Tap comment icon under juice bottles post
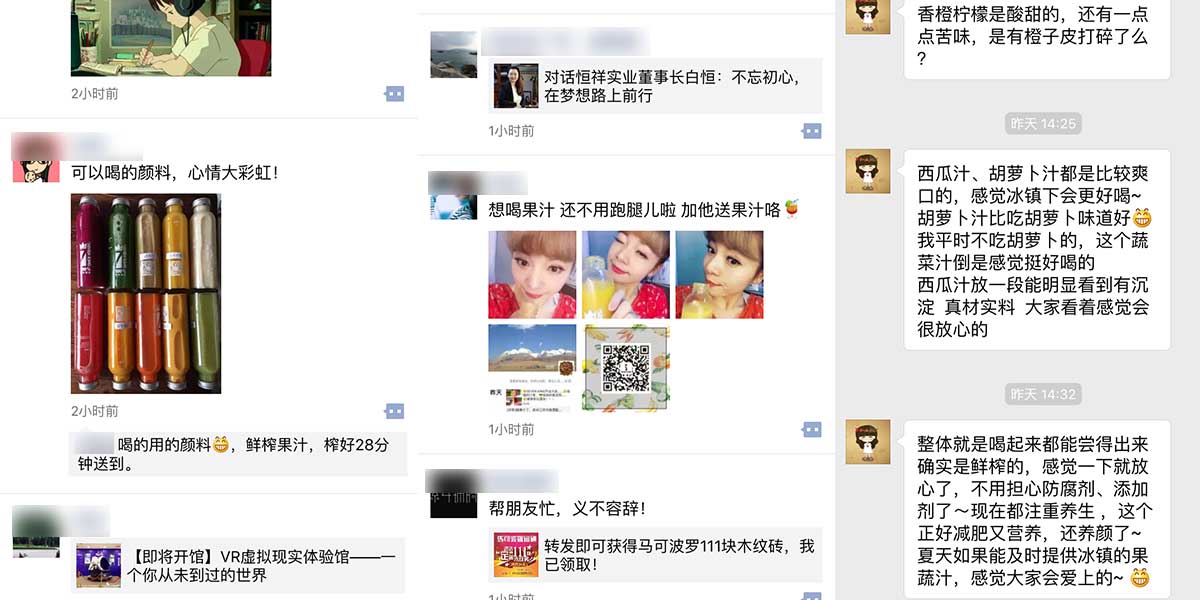The height and width of the screenshot is (600, 1200). pyautogui.click(x=394, y=411)
